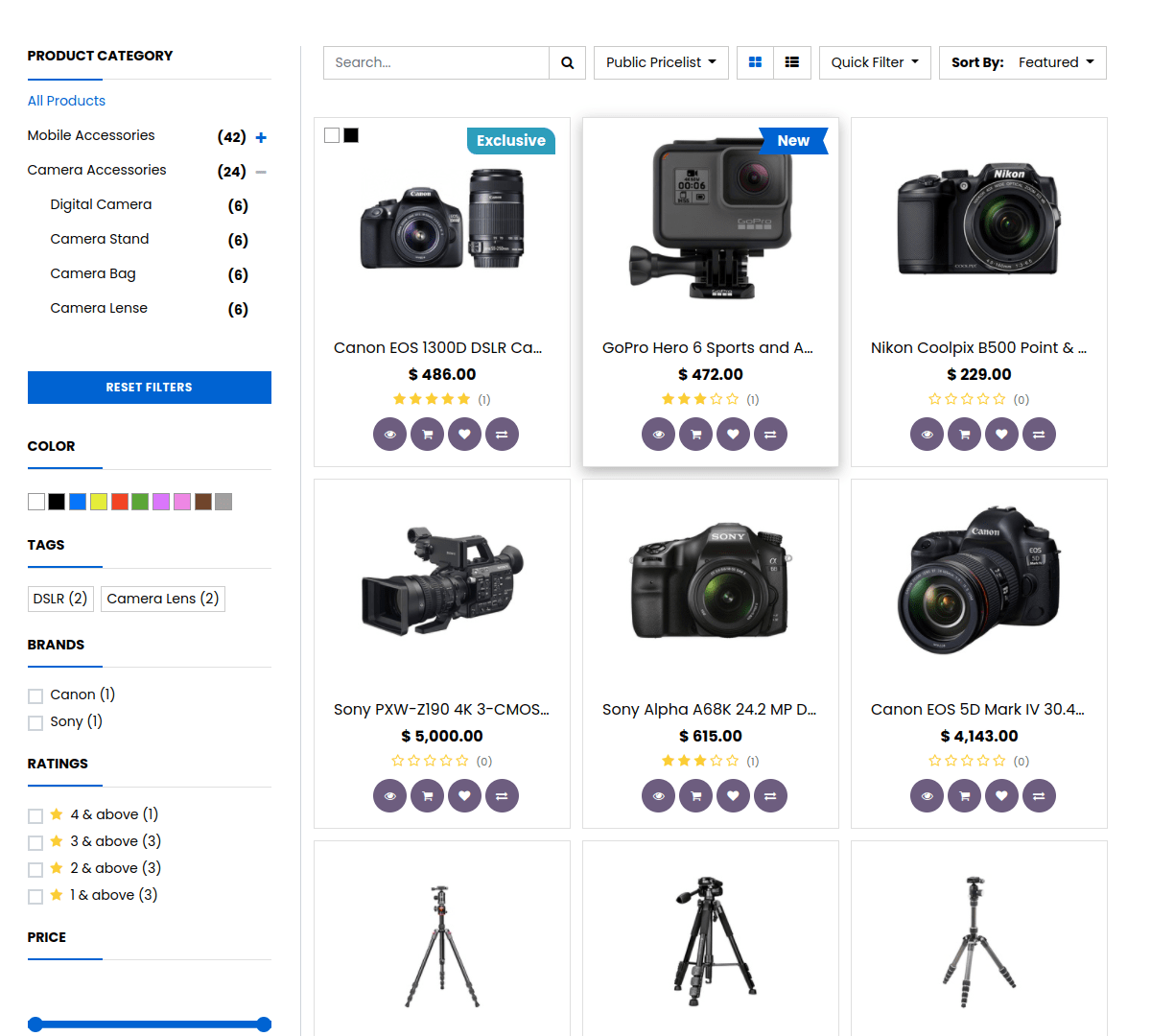Compare Sony Alpha A68K product
Image resolution: width=1151 pixels, height=1036 pixels.
[x=770, y=795]
